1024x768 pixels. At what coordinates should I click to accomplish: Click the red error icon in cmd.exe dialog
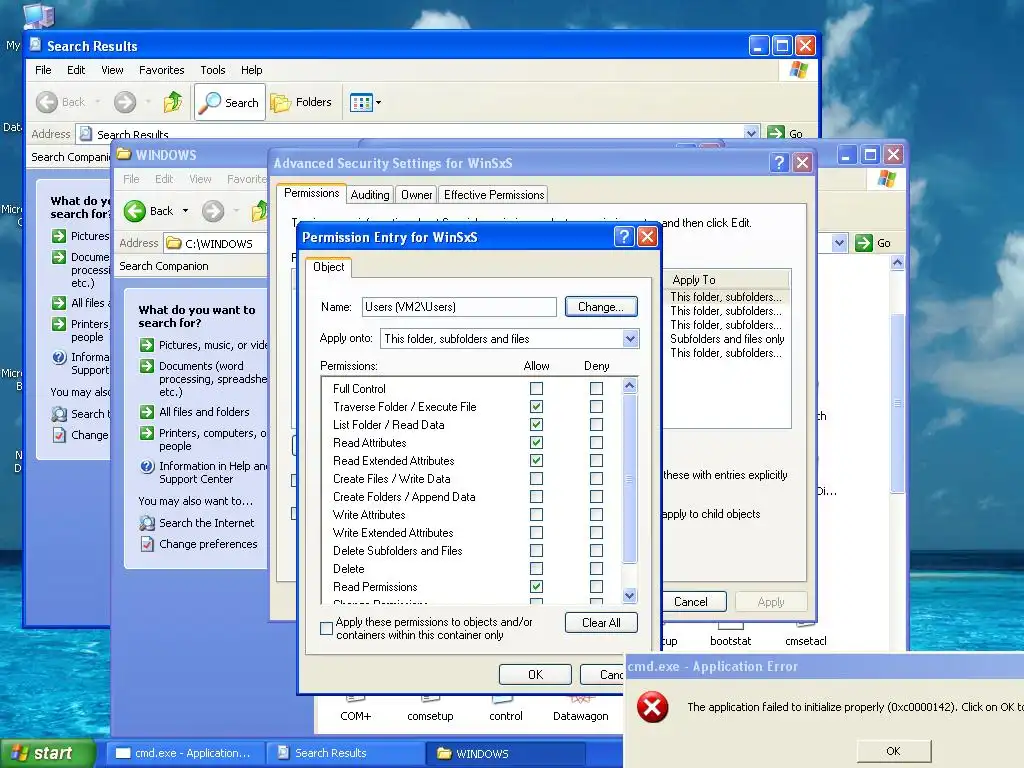tap(652, 707)
